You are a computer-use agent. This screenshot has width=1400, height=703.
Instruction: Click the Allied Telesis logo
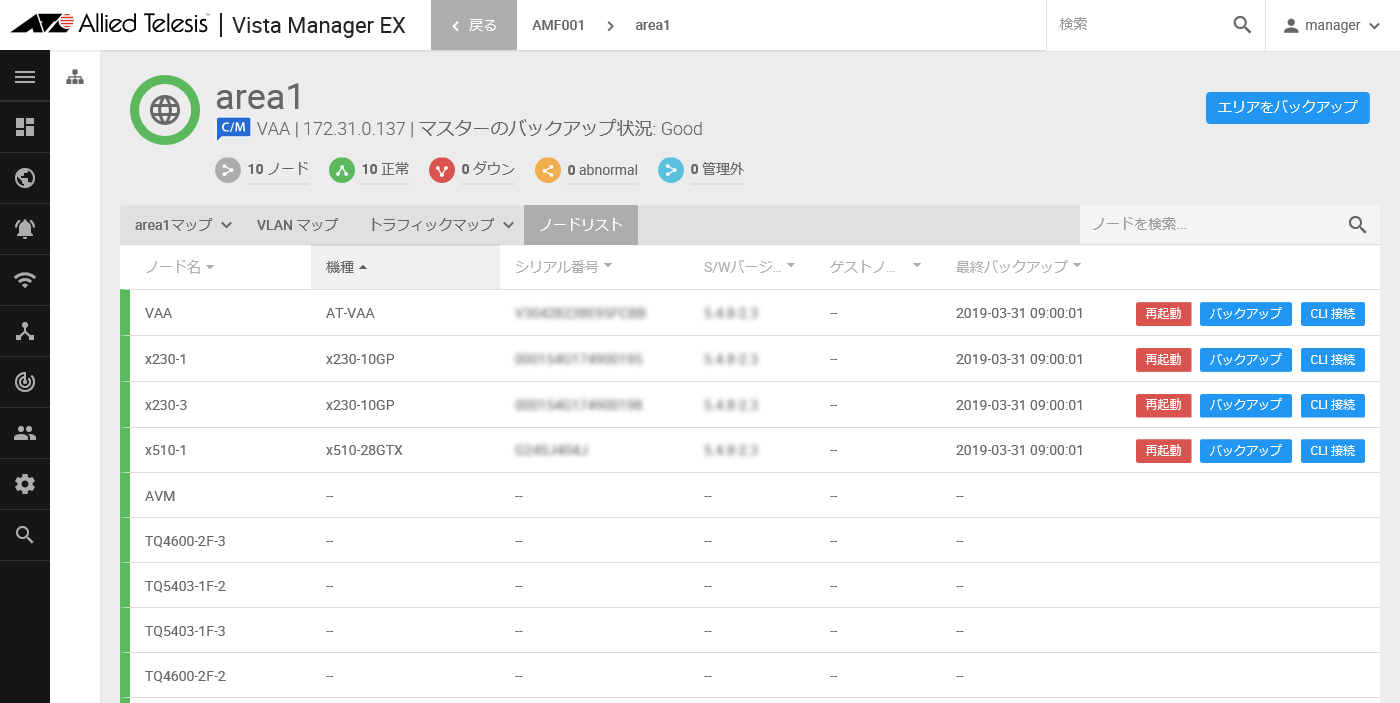point(110,24)
